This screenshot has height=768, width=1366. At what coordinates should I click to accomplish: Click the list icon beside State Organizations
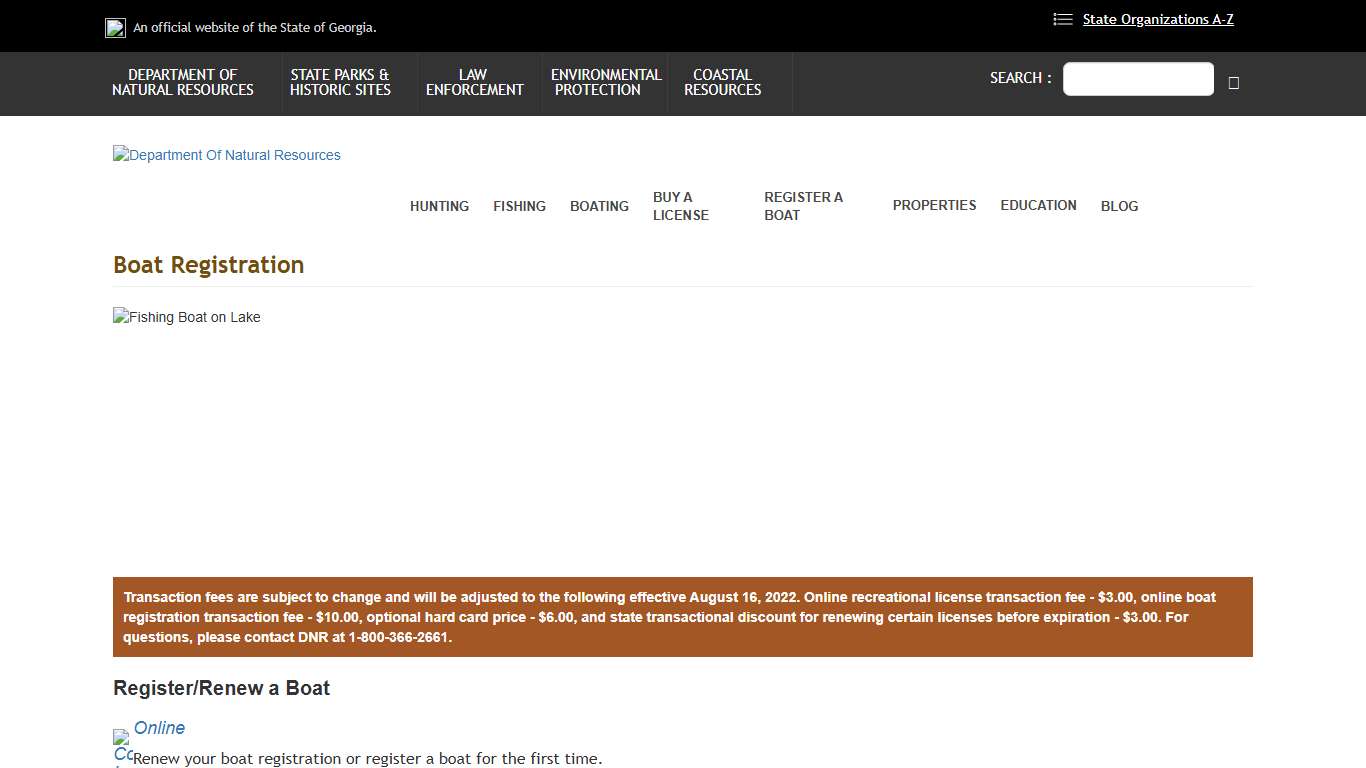tap(1062, 19)
